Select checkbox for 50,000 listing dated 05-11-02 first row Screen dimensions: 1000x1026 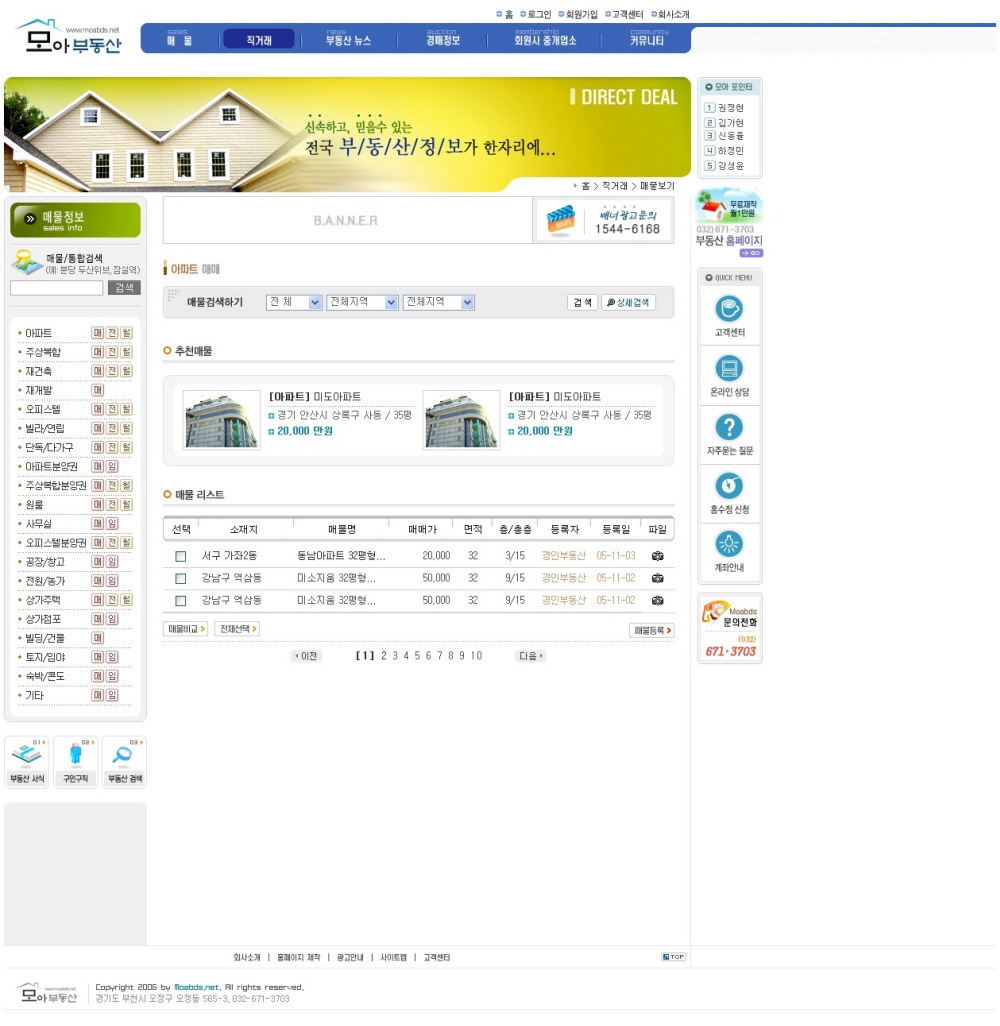pos(181,578)
